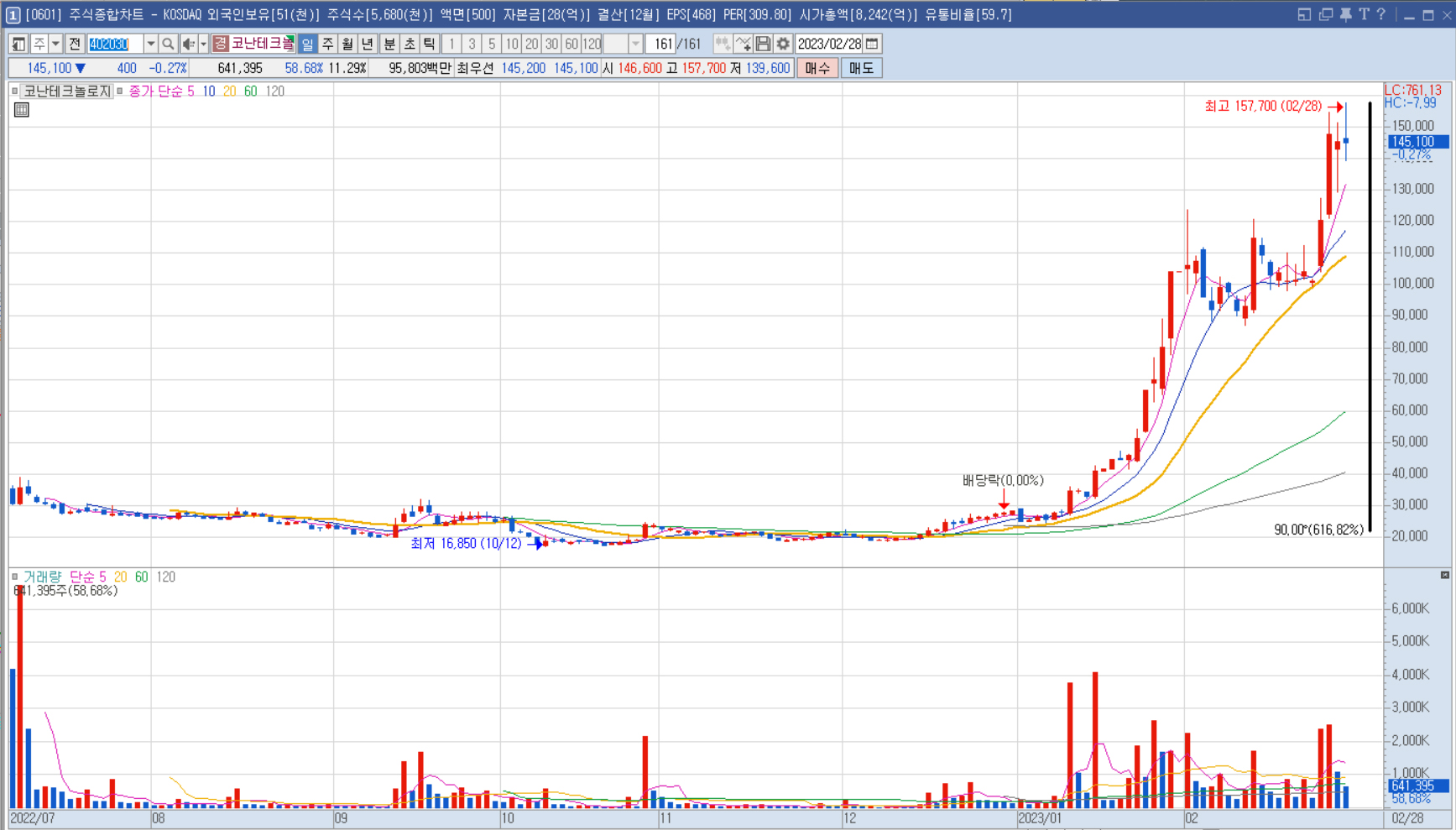Click the orange 20-day moving average label
The width and height of the screenshot is (1456, 830).
point(229,91)
